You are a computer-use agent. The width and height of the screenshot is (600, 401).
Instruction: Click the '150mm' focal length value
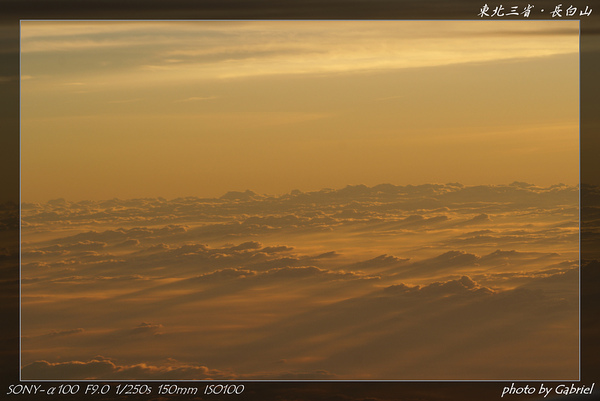pyautogui.click(x=177, y=390)
